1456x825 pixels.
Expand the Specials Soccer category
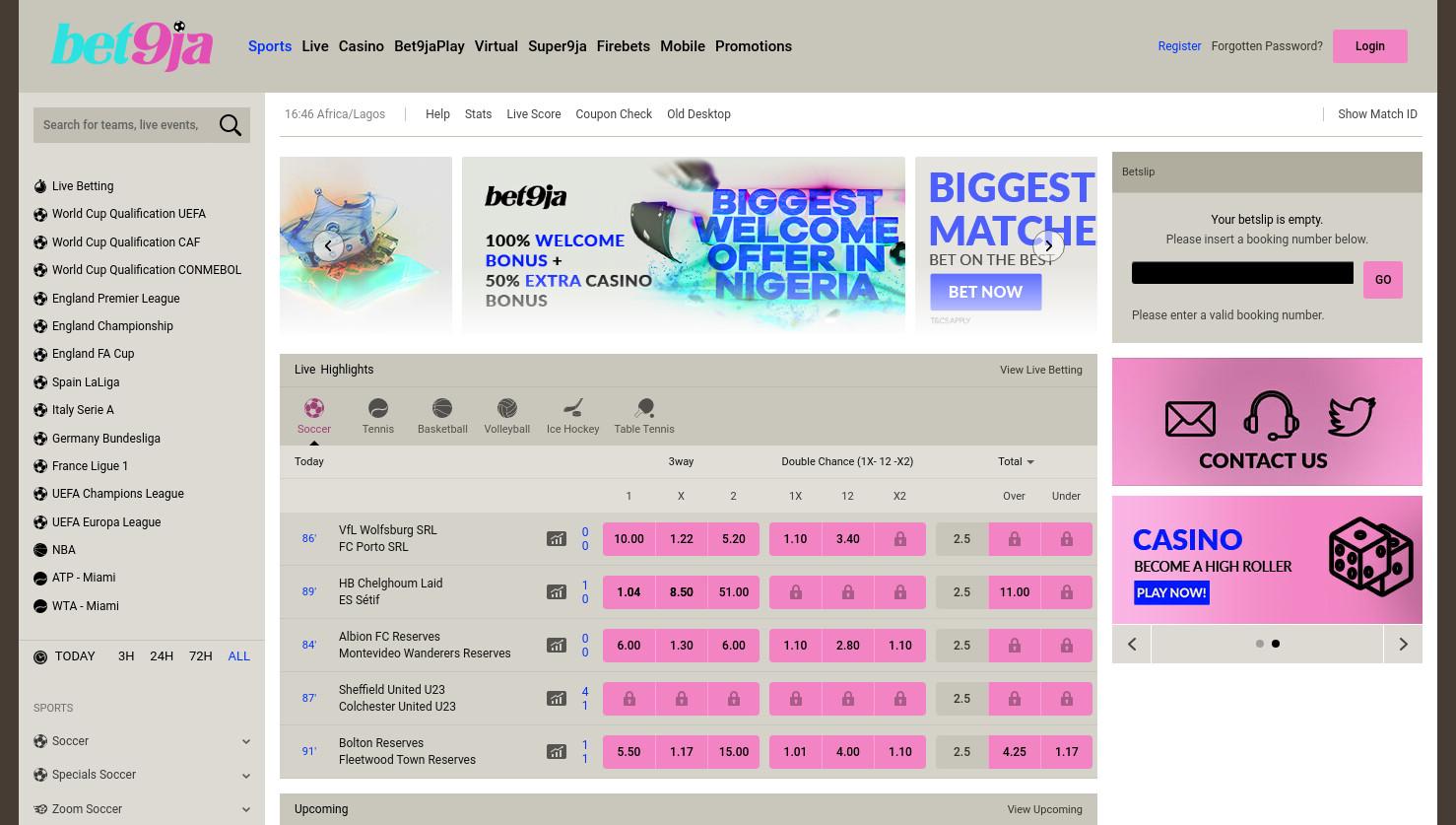142,775
